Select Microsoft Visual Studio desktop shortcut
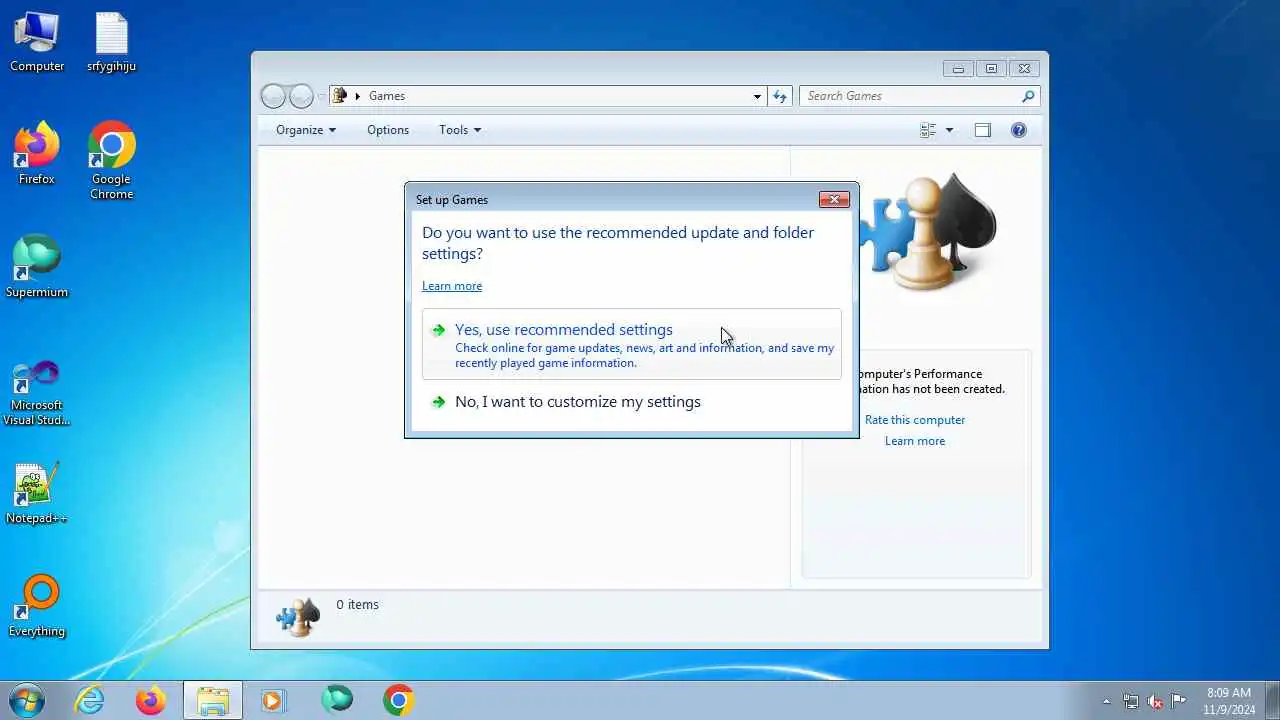The width and height of the screenshot is (1280, 720). (x=37, y=390)
